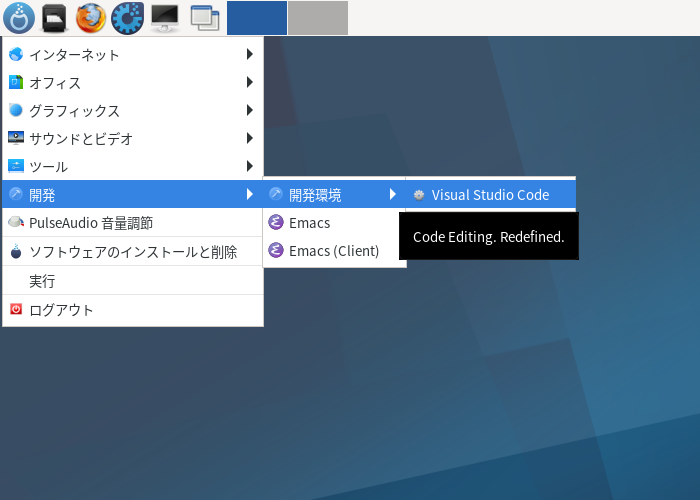Open ソフトウェアのインストールと削除
This screenshot has width=700, height=500.
tap(133, 252)
